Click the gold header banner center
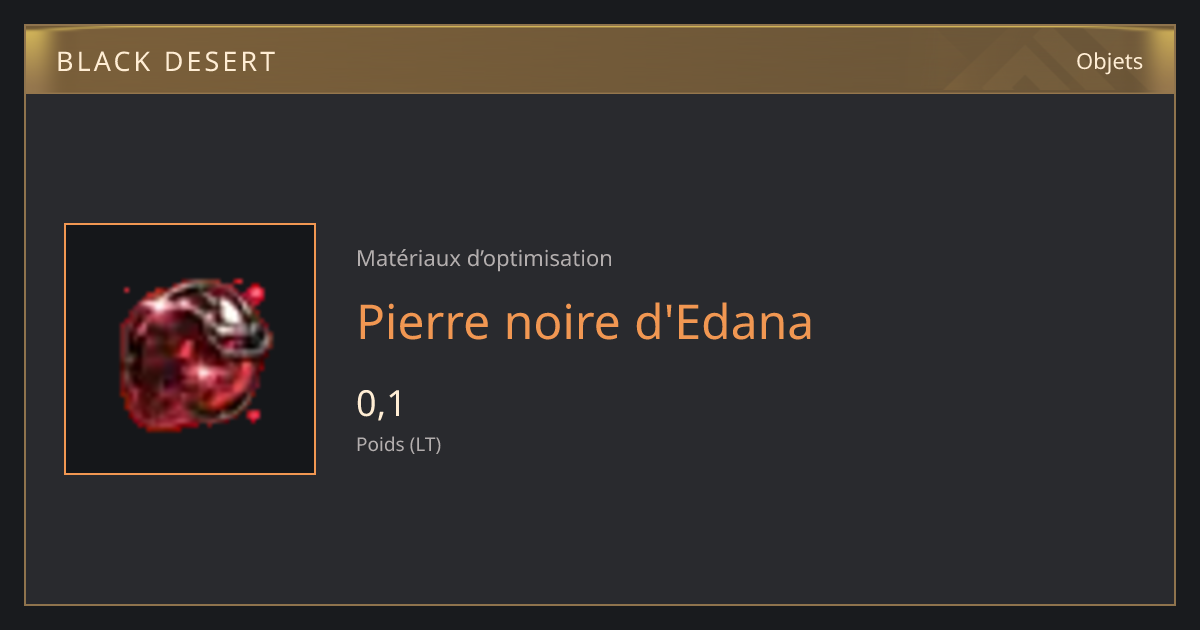Screen dimensions: 1200x630 coord(600,60)
